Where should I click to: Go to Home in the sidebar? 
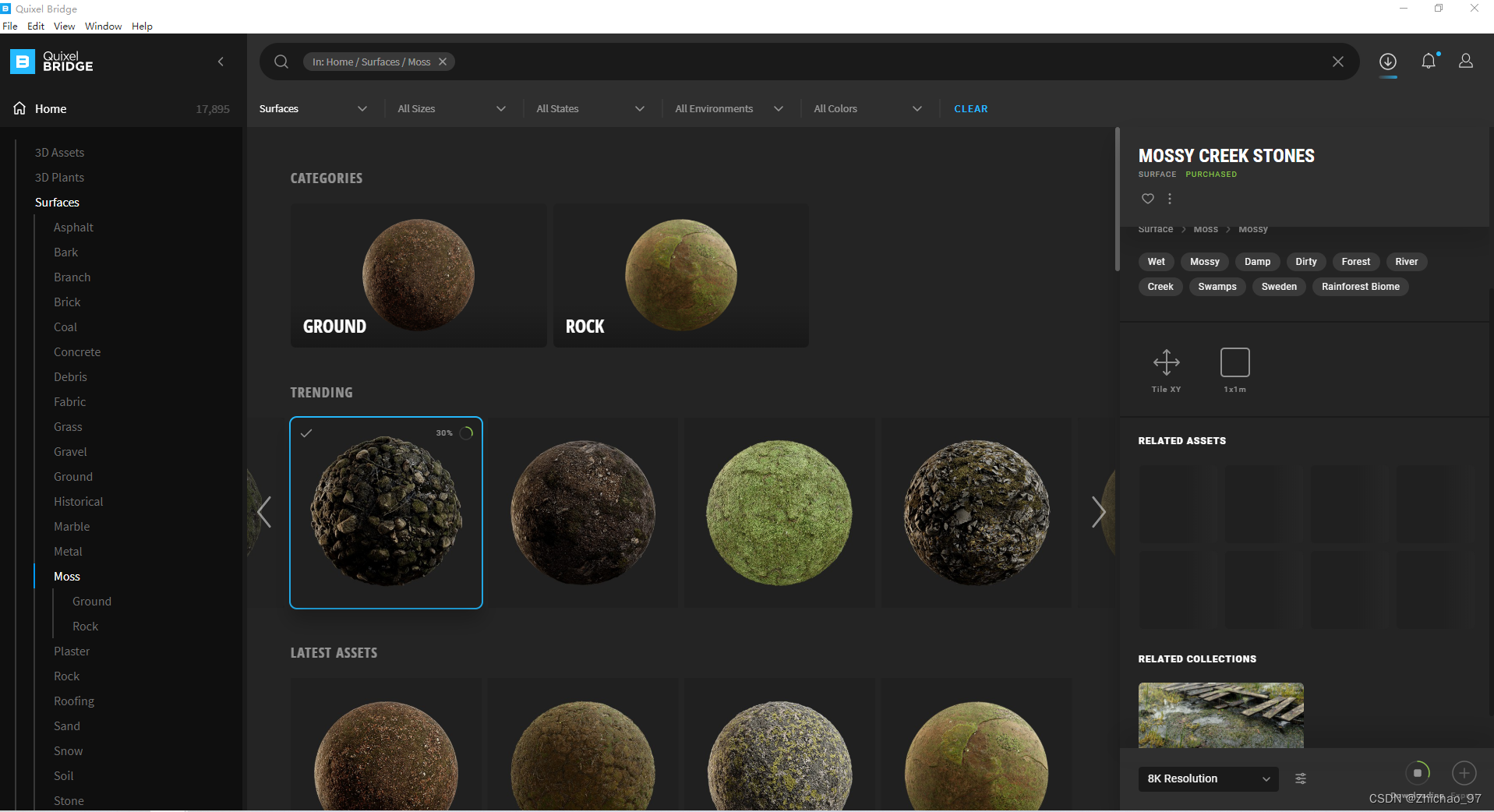[x=51, y=108]
